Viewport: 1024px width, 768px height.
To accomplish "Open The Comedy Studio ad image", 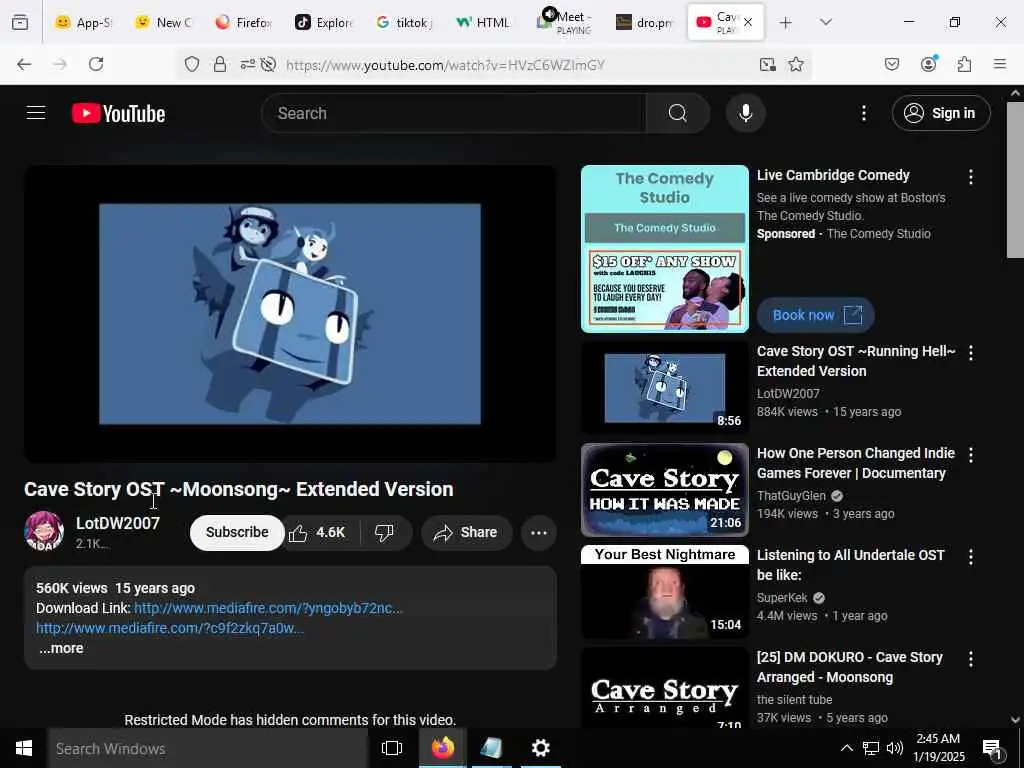I will pos(665,249).
